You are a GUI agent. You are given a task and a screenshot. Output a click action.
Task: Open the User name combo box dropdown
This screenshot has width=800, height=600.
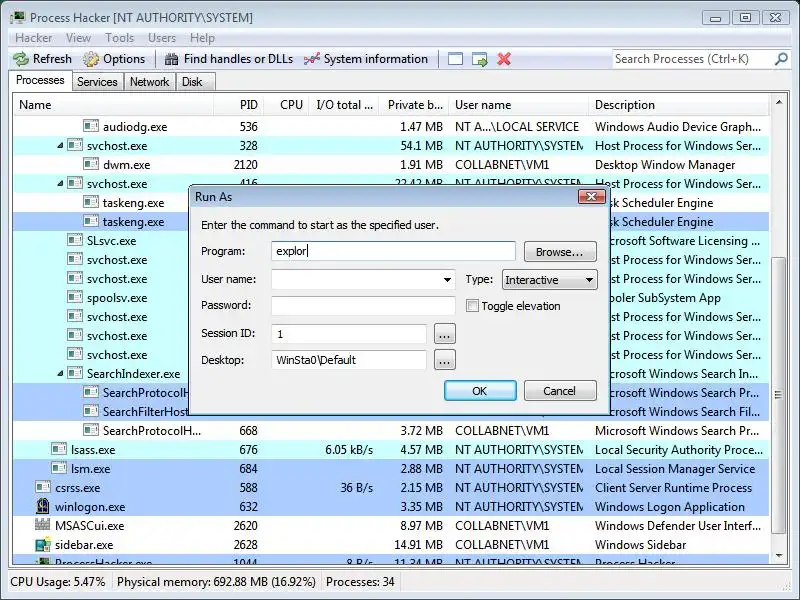click(447, 280)
